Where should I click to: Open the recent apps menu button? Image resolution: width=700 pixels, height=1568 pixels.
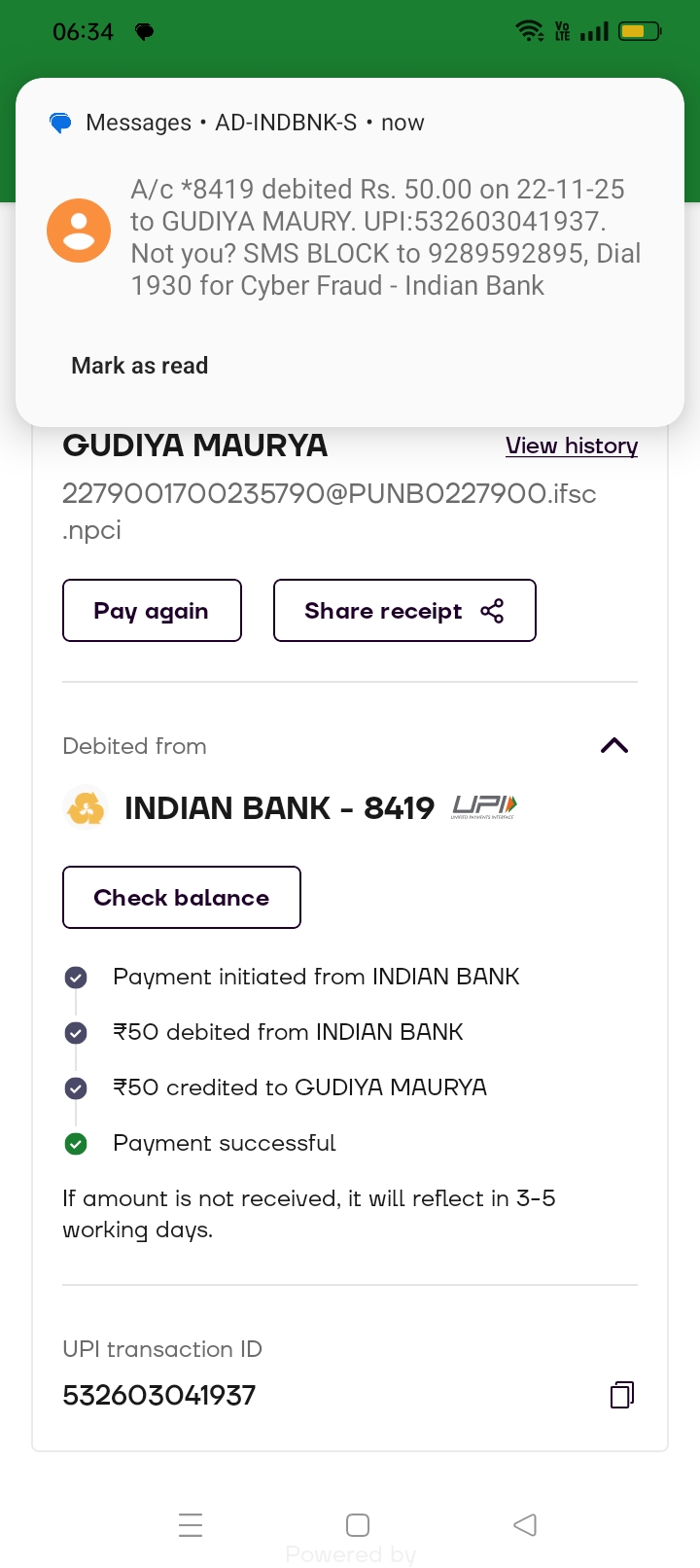coord(191,1524)
